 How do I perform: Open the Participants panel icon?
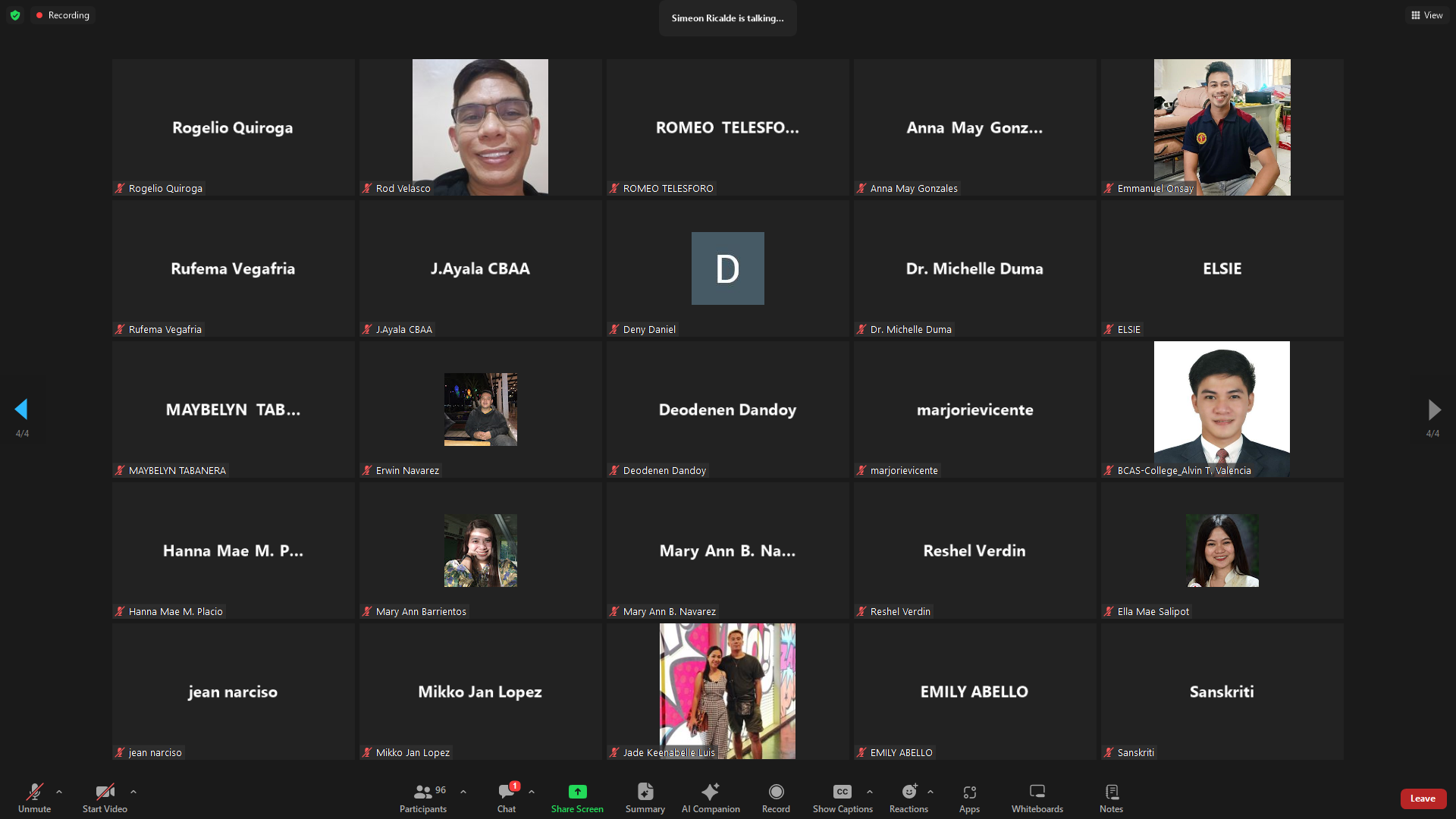click(x=422, y=792)
